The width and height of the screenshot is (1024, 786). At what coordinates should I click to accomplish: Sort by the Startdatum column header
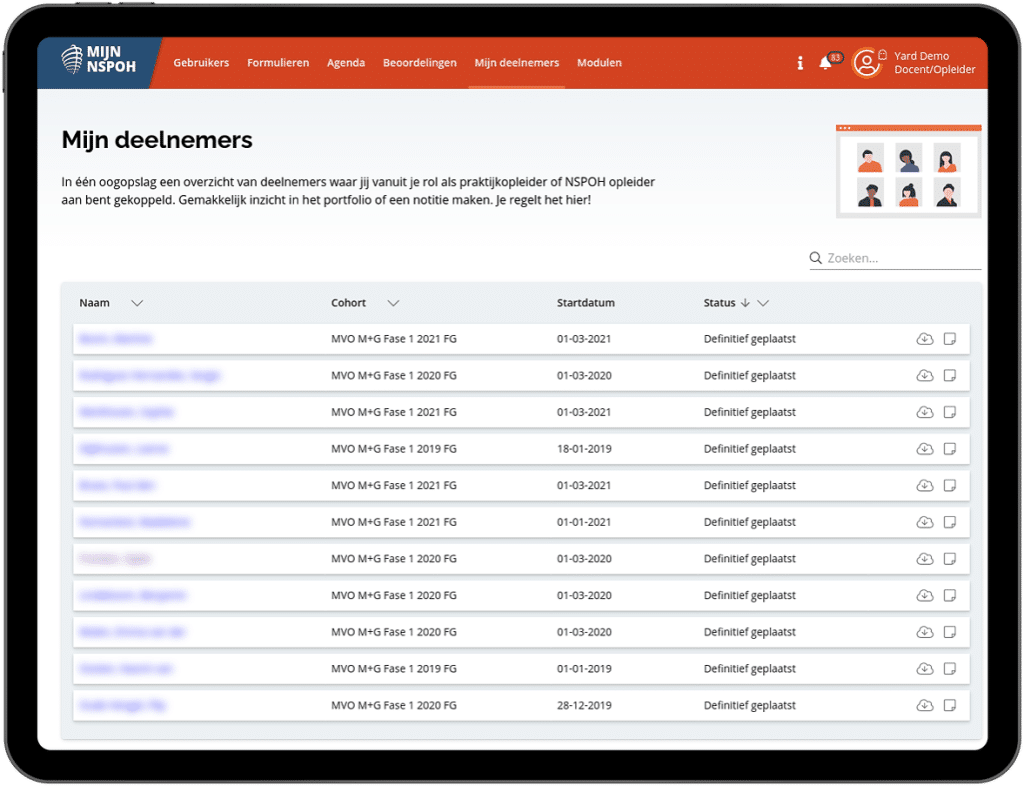click(585, 303)
